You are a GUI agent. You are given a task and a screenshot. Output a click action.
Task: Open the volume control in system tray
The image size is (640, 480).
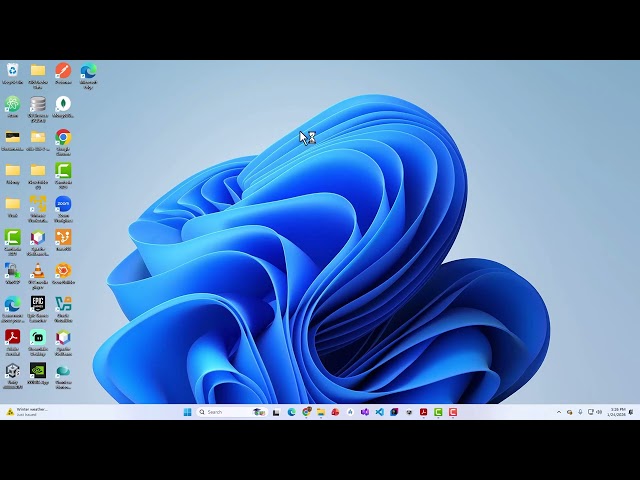point(599,412)
